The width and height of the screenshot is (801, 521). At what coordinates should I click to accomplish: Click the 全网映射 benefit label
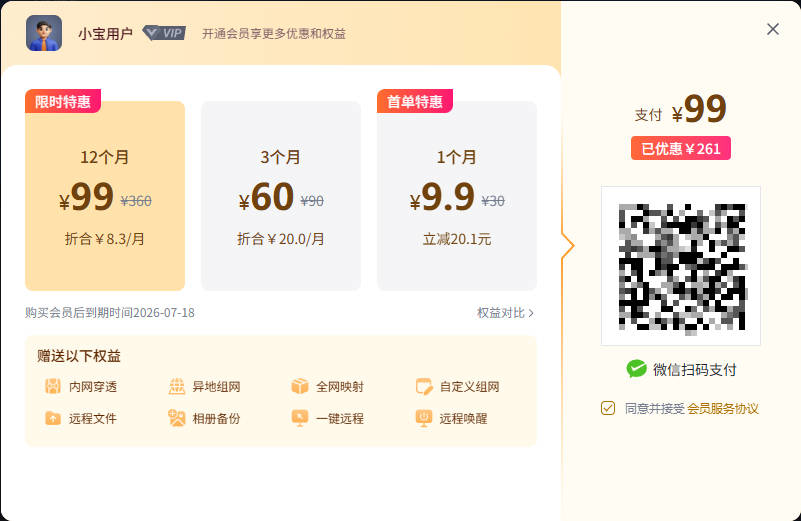pyautogui.click(x=340, y=387)
